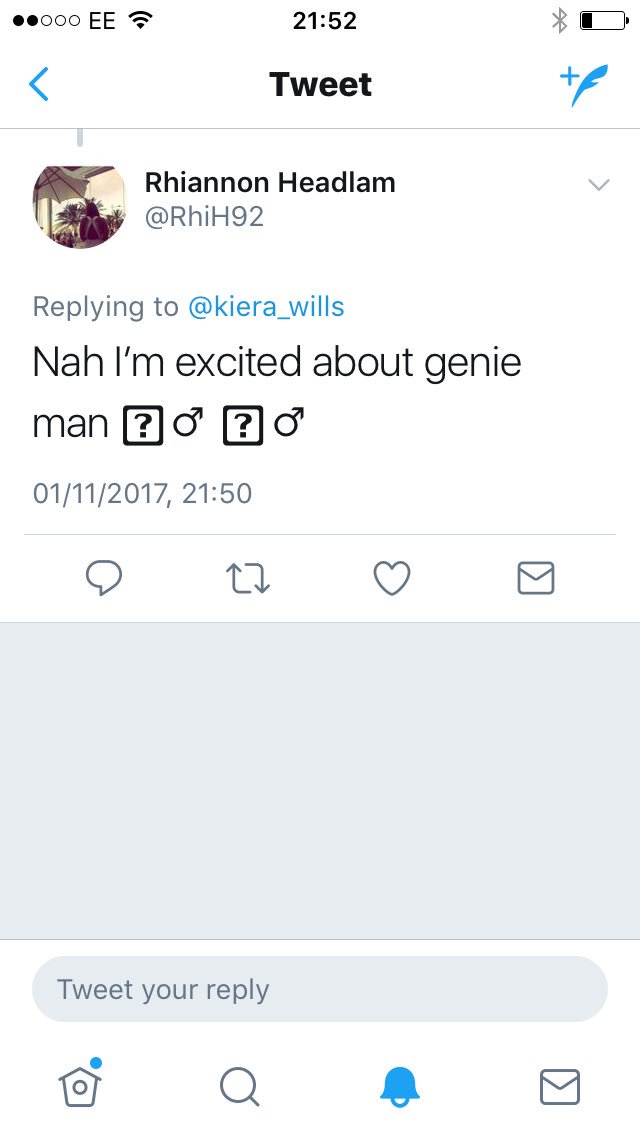Tap the Tweet your reply field
Image resolution: width=640 pixels, height=1136 pixels.
[320, 989]
